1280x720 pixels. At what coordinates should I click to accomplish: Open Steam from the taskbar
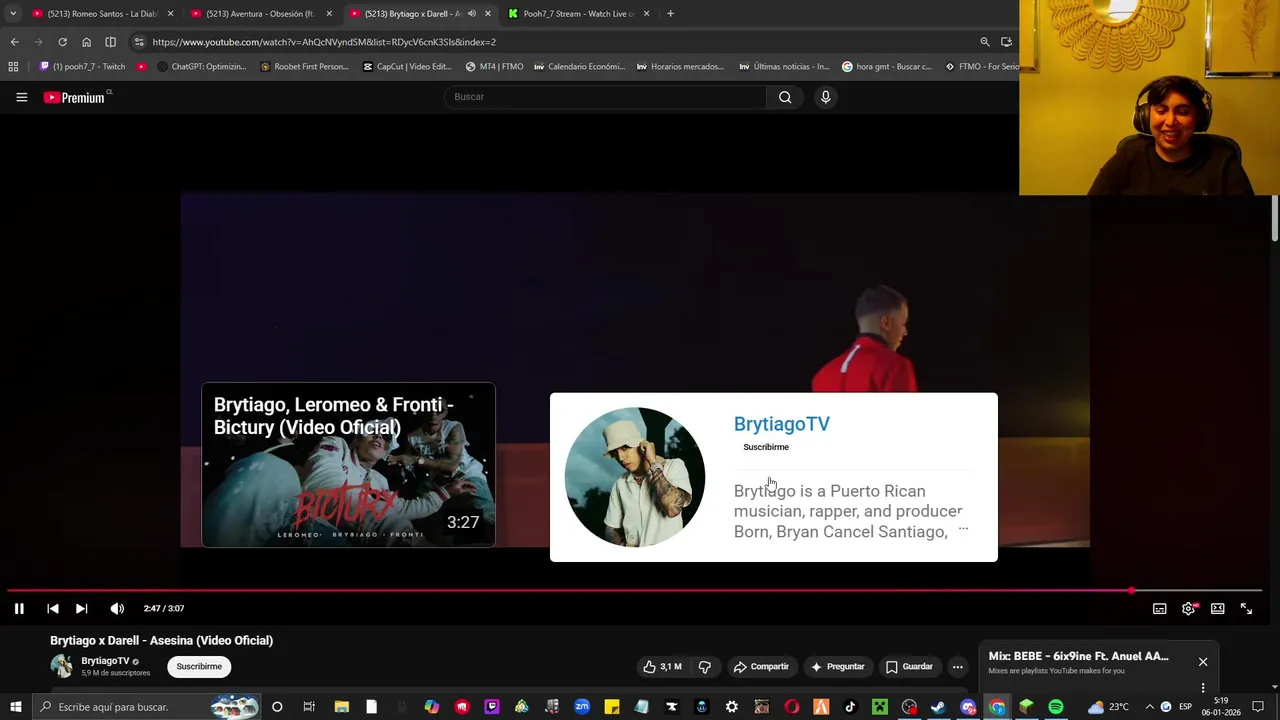coord(938,707)
